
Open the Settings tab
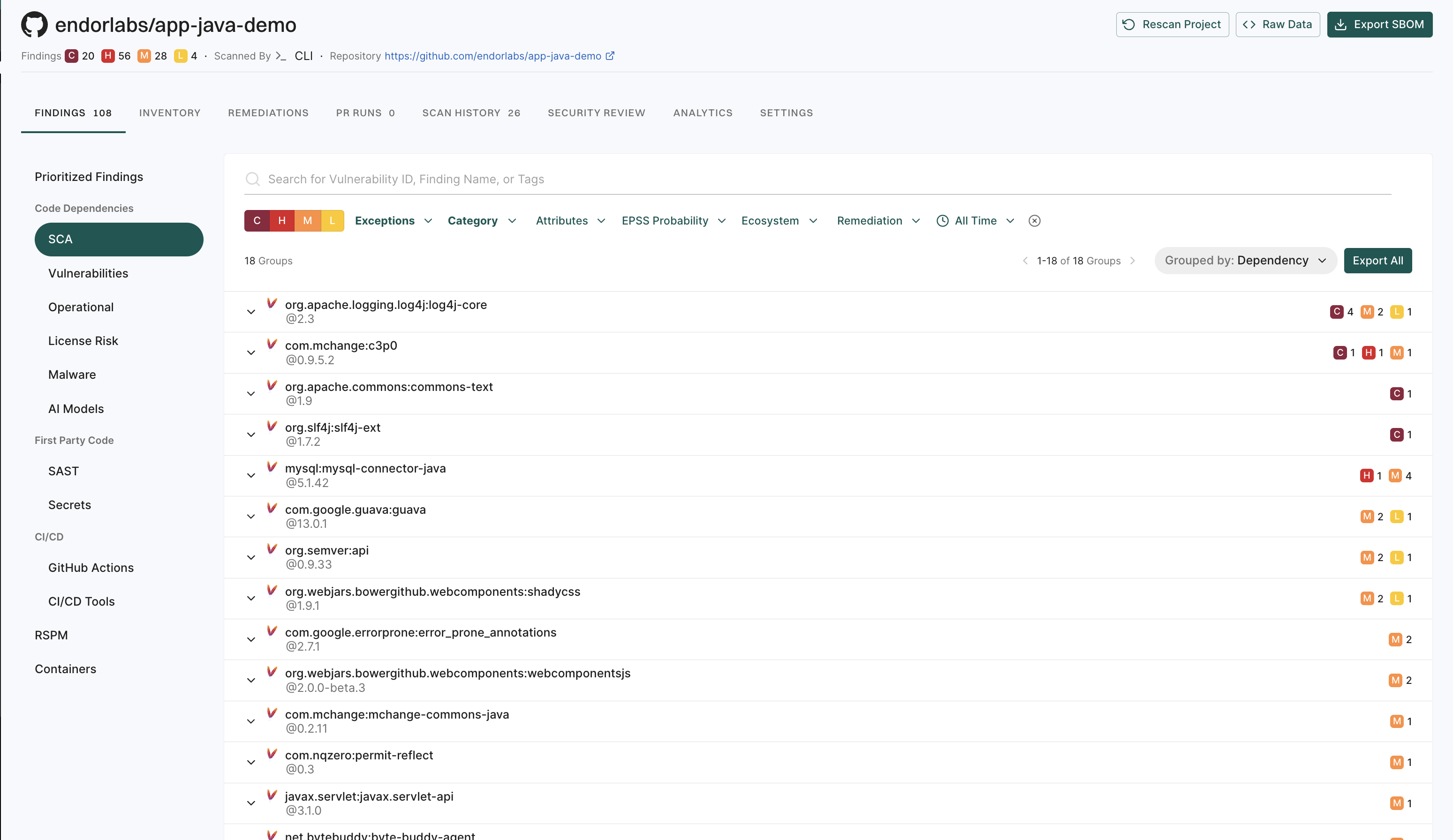(x=787, y=113)
